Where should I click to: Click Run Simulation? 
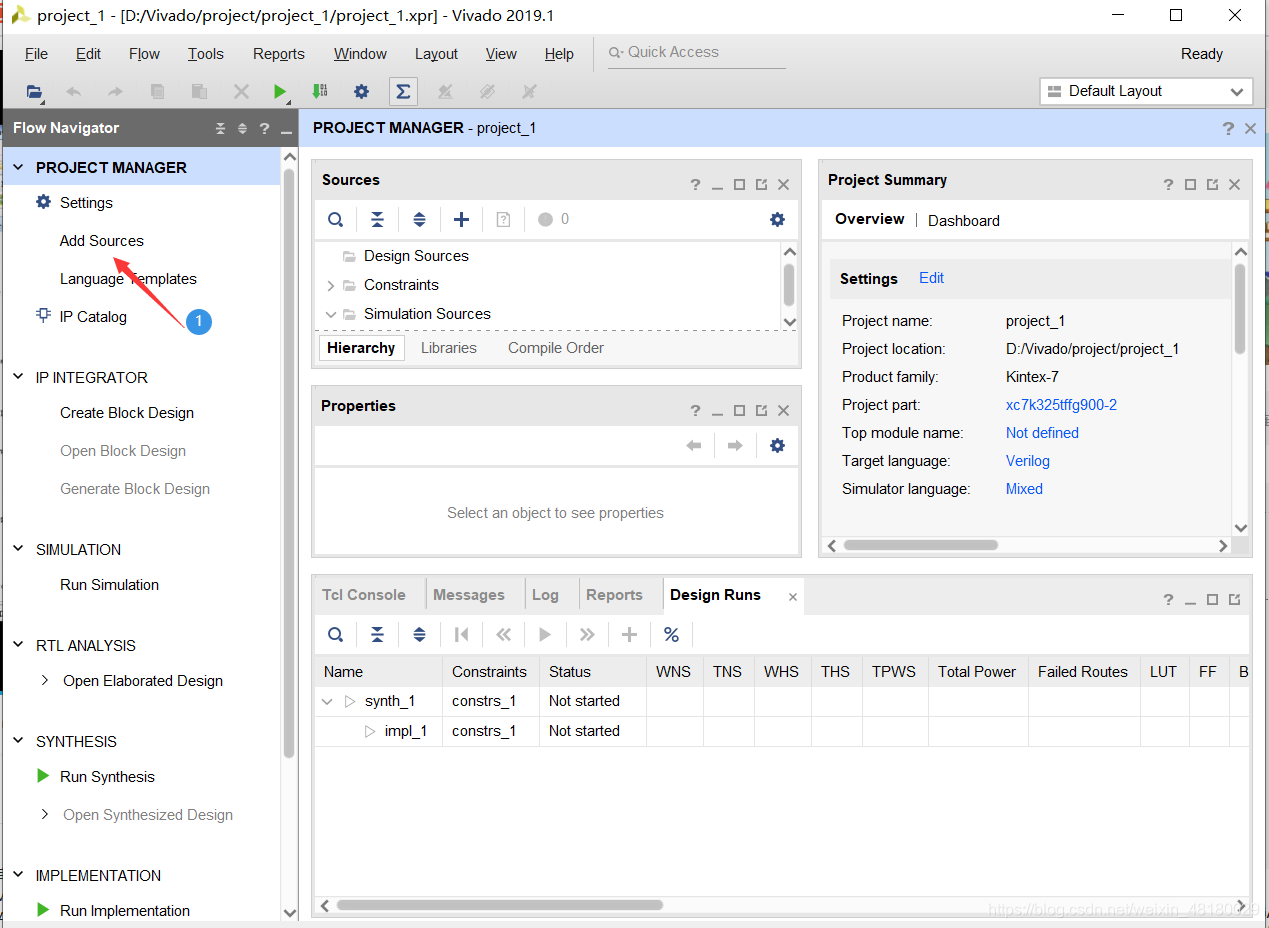click(x=109, y=585)
